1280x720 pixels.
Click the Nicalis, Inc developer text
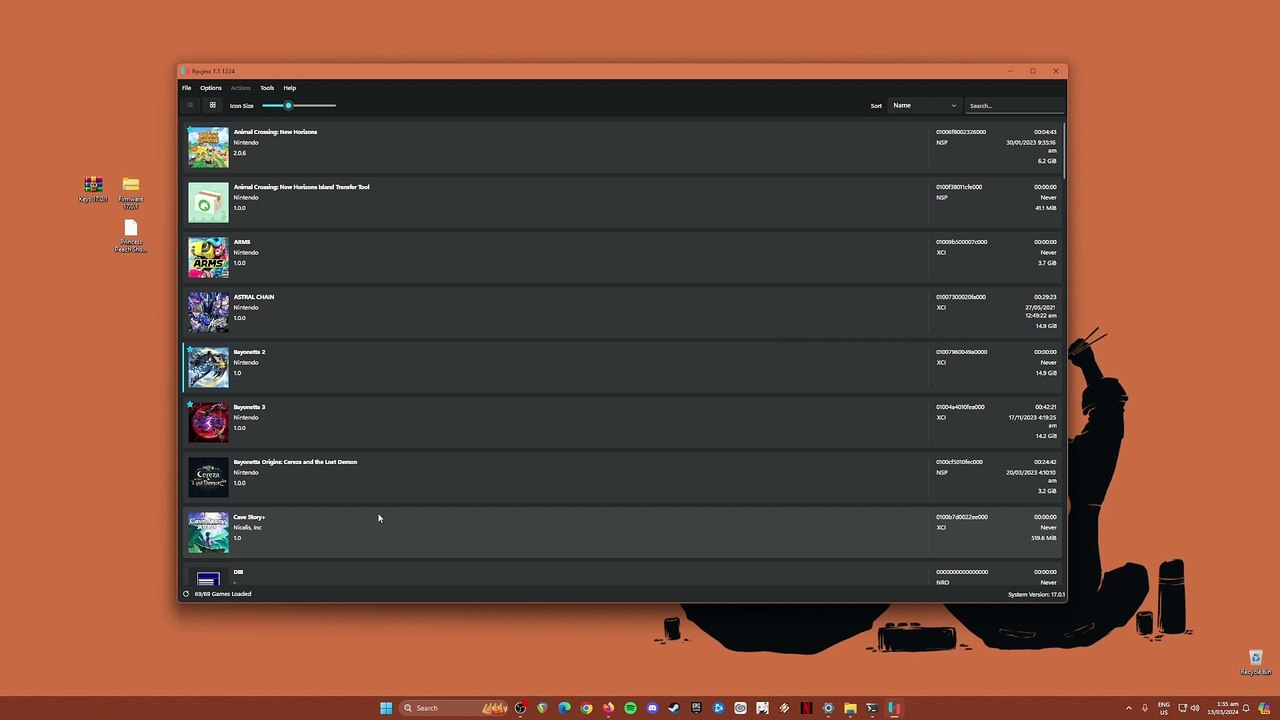248,527
